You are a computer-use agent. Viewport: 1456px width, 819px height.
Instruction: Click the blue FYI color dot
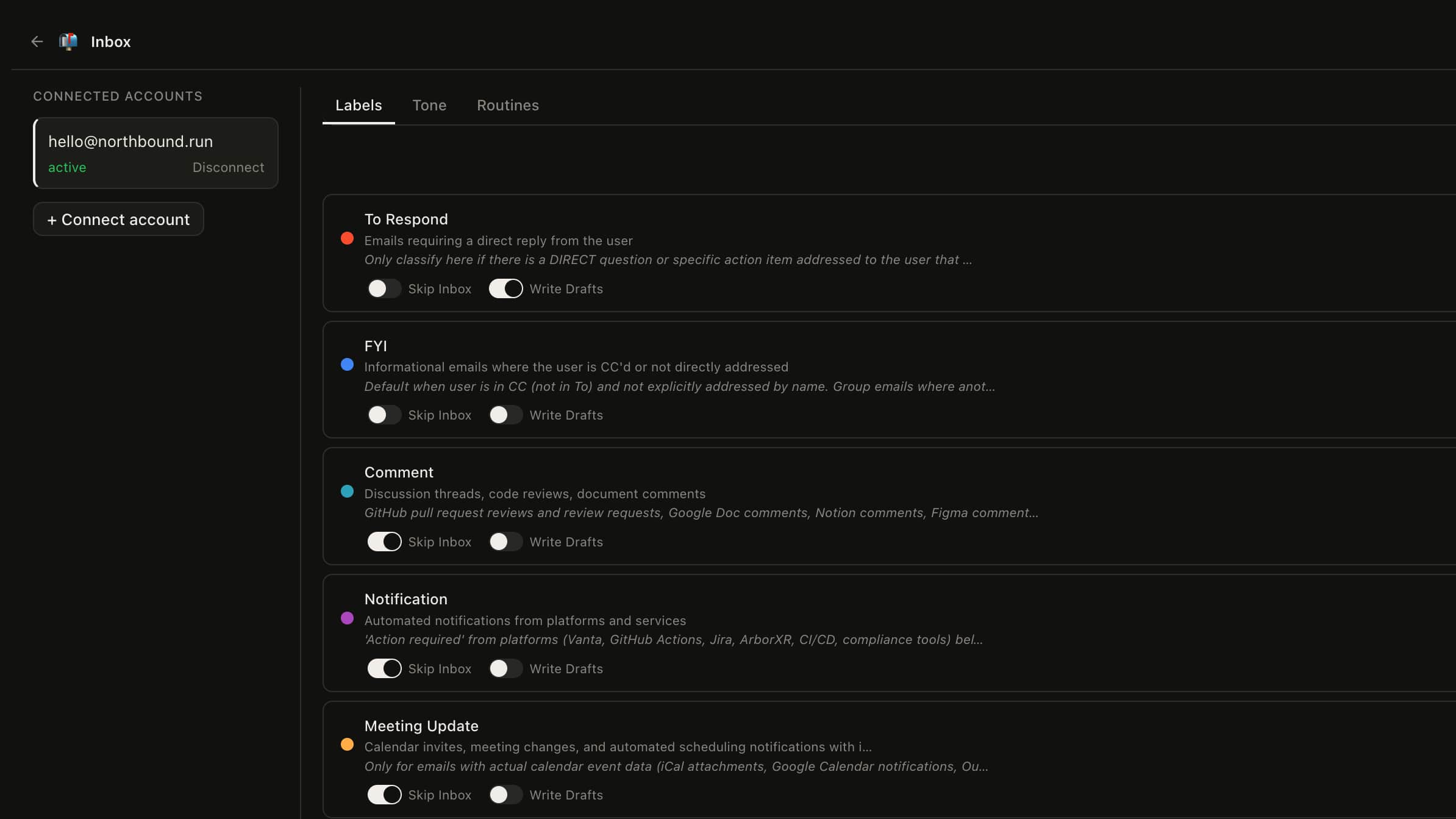click(347, 365)
